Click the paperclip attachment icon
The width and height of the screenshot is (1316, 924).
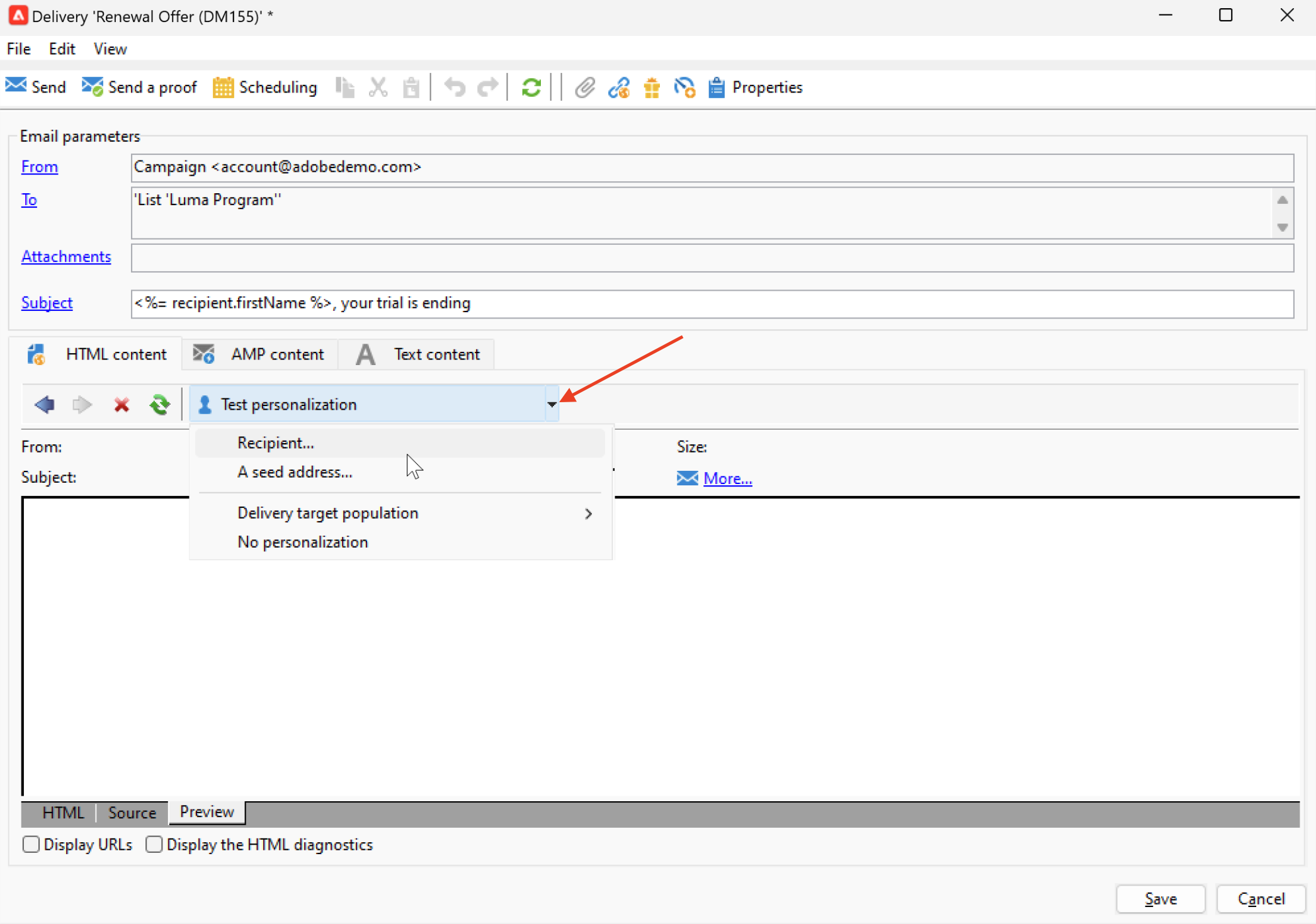[x=584, y=87]
